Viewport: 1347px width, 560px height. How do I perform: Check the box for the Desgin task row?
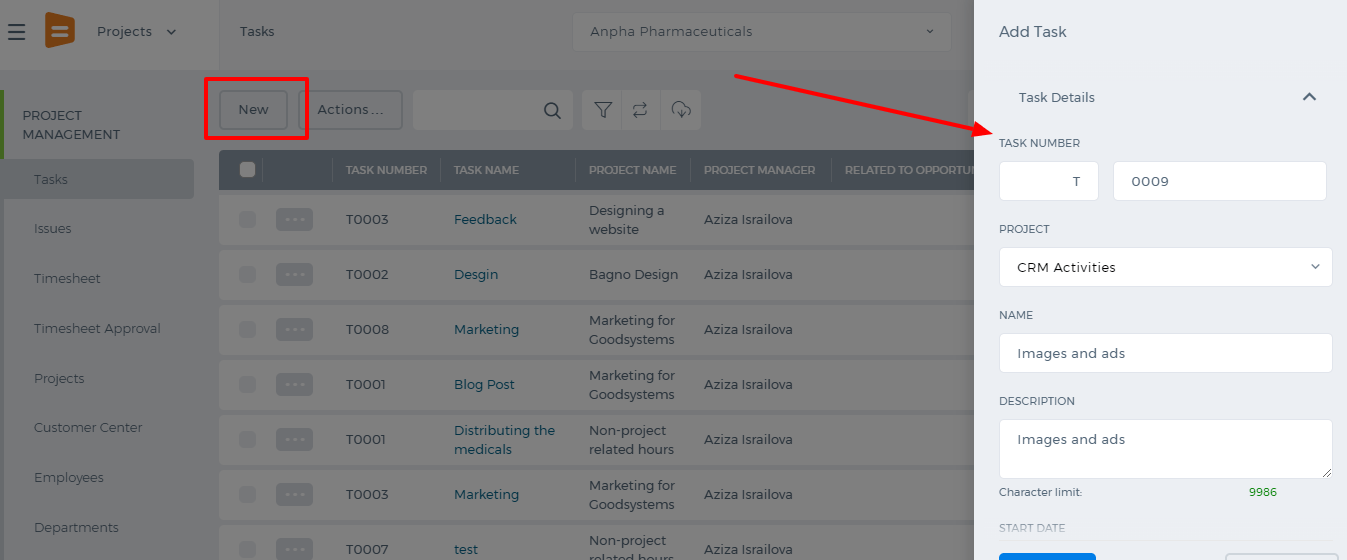[247, 274]
